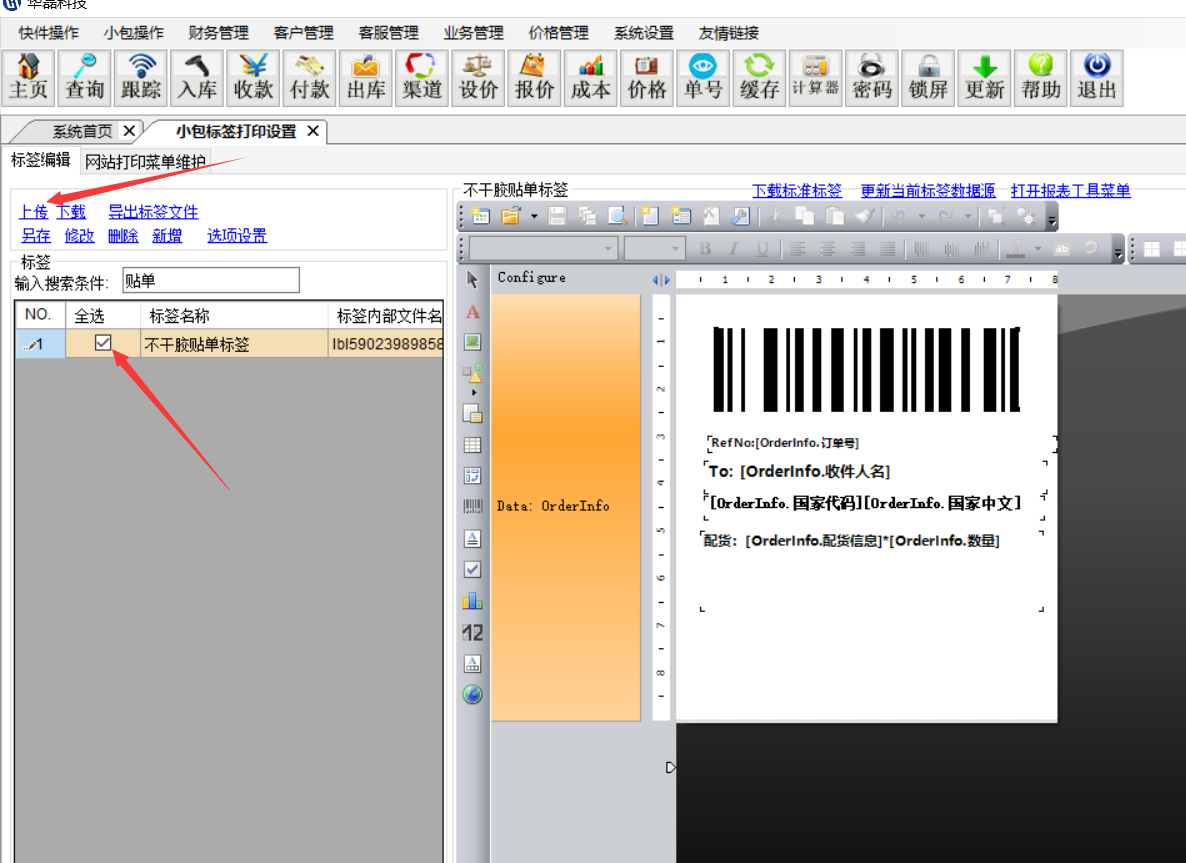Click the 入库 scanner toolbar icon
This screenshot has height=863, width=1186.
pos(197,78)
